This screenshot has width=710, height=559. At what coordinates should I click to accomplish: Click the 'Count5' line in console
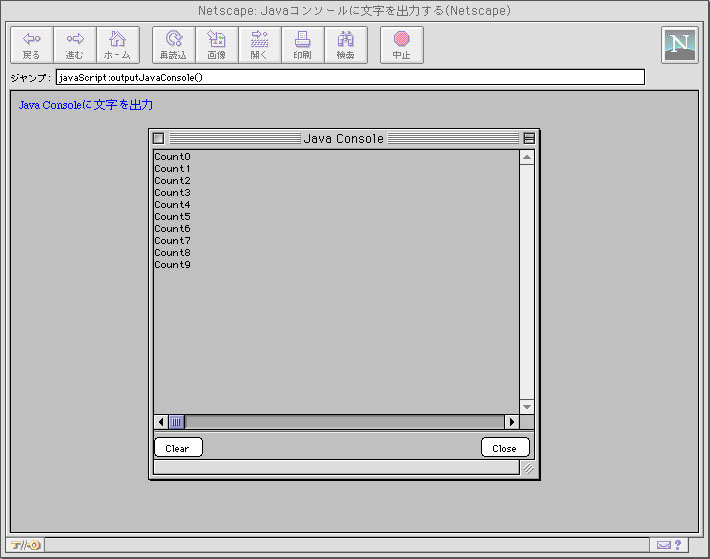coord(173,216)
